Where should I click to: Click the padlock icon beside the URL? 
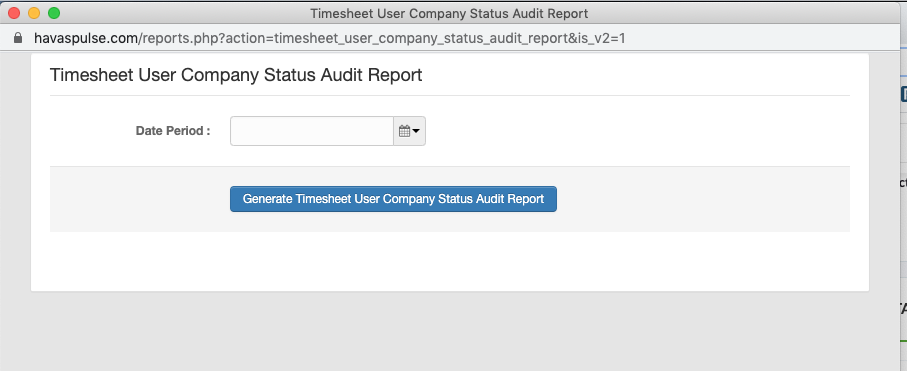pos(18,38)
